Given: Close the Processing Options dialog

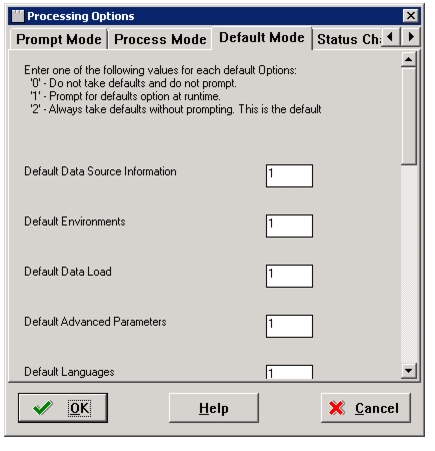Looking at the screenshot, I should (411, 16).
